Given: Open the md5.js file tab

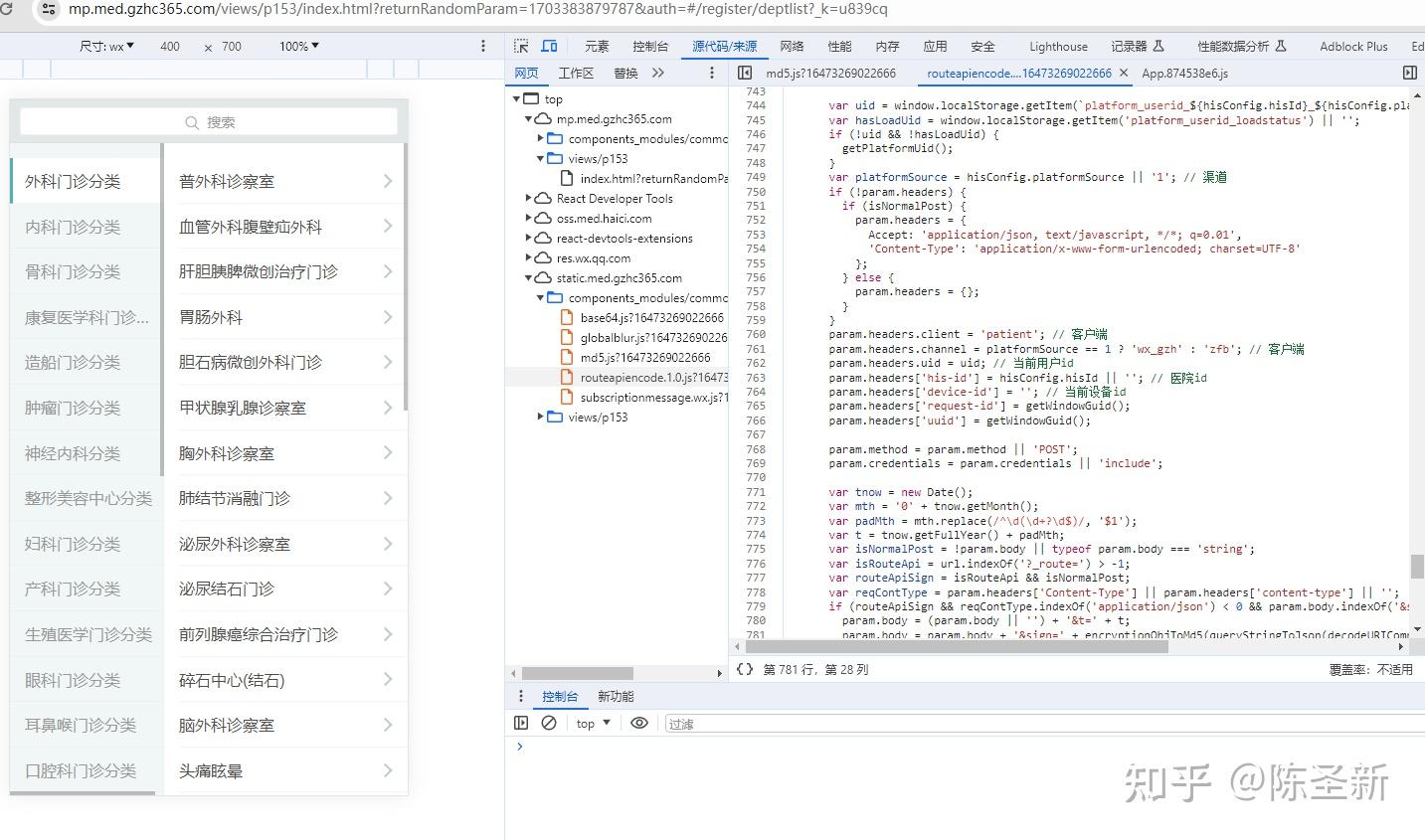Looking at the screenshot, I should 830,73.
